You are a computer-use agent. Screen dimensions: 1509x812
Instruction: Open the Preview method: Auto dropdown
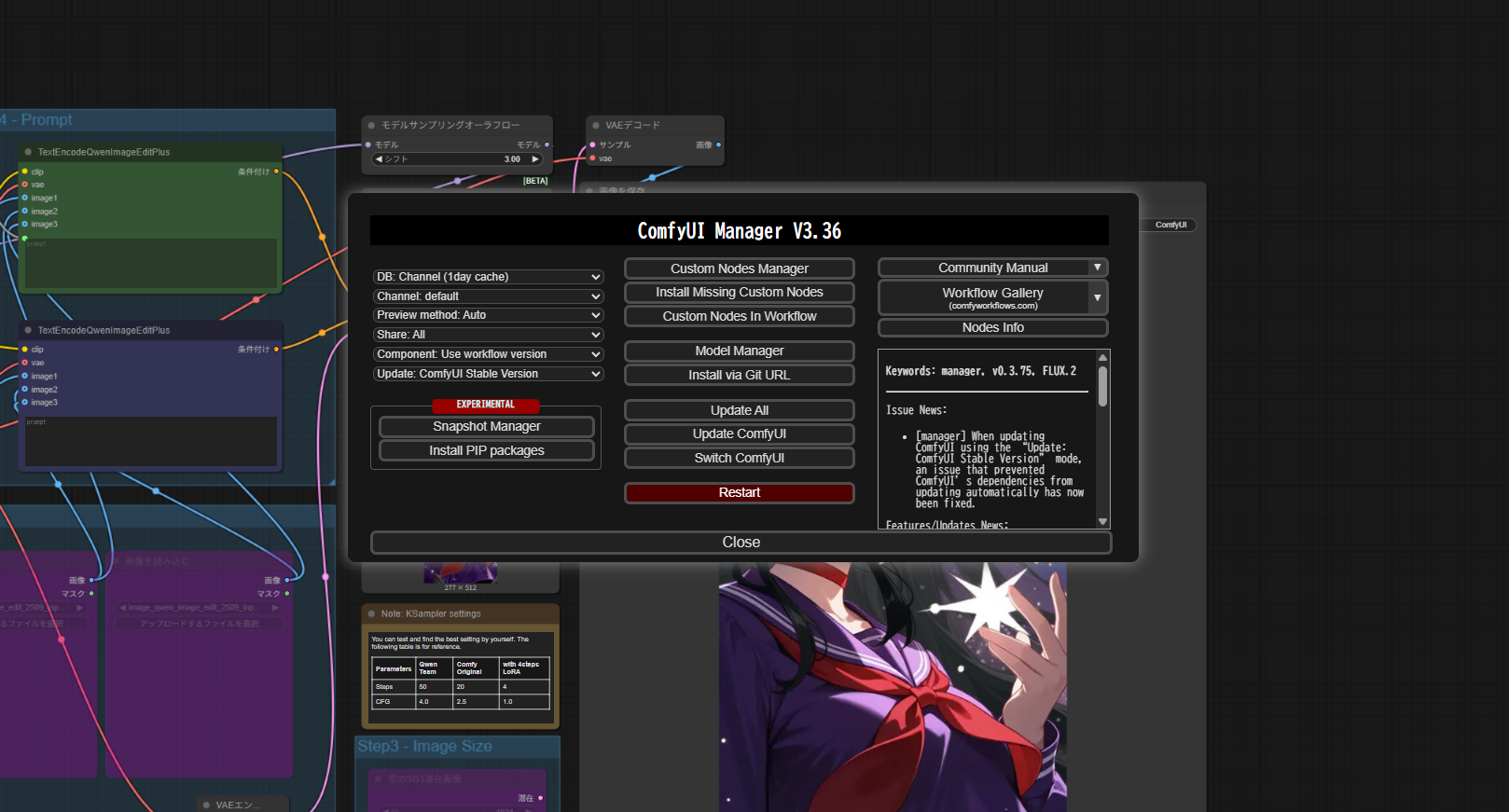tap(488, 315)
